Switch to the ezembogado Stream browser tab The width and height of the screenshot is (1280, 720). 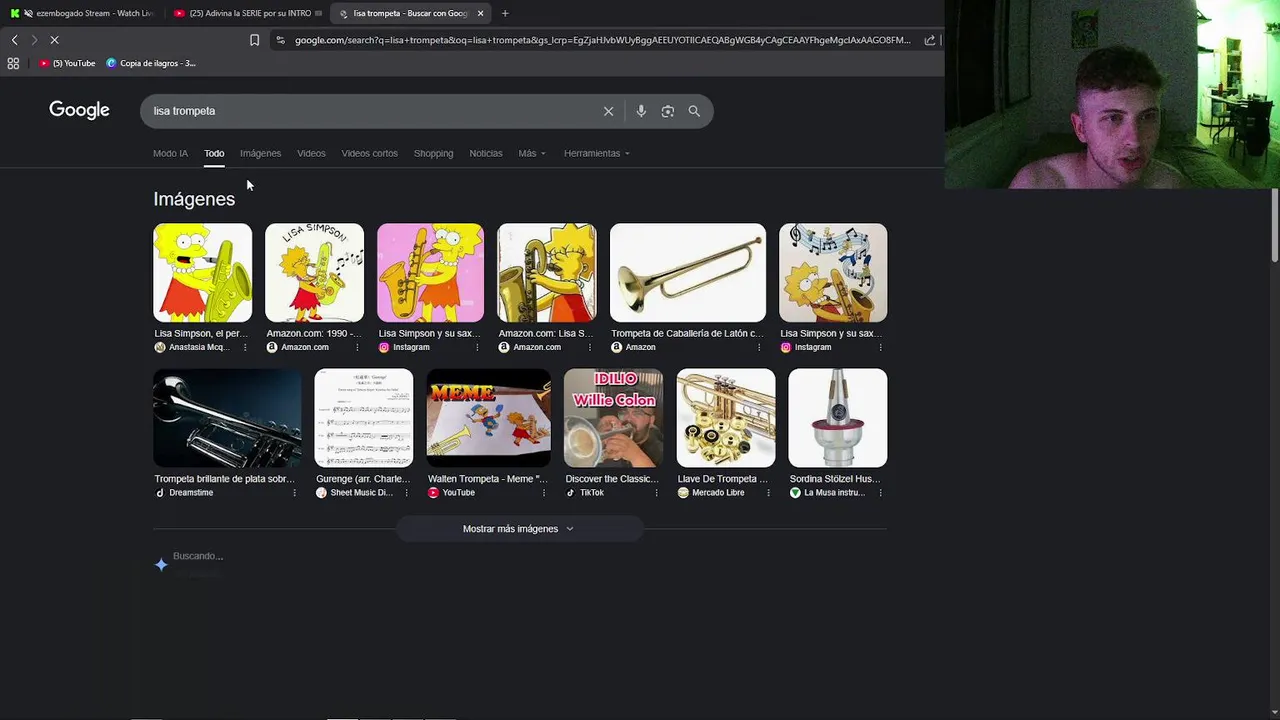[82, 13]
